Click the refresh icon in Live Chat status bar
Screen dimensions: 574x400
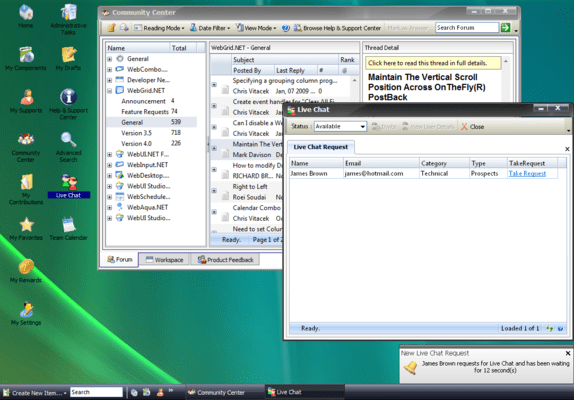[x=549, y=328]
